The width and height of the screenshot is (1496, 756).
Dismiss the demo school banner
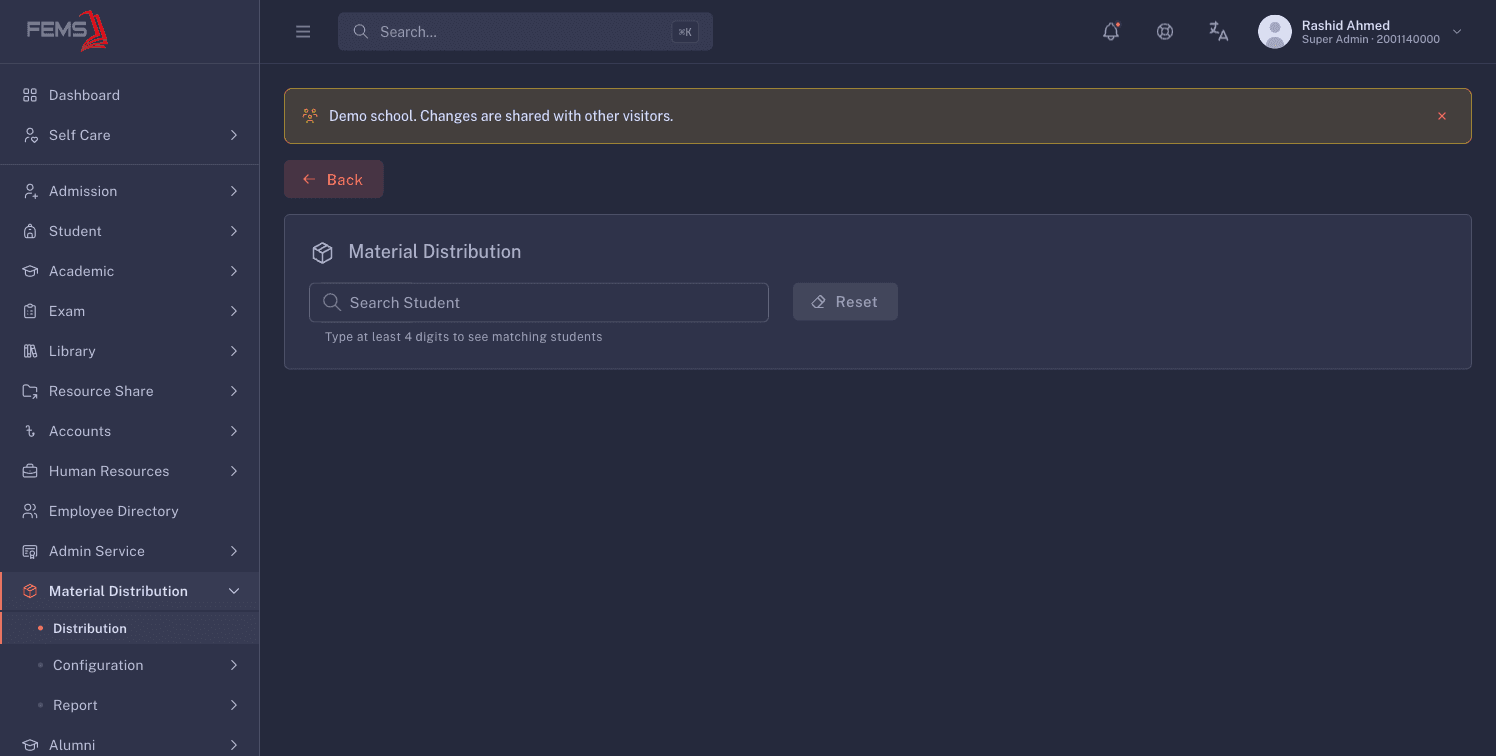pos(1442,116)
